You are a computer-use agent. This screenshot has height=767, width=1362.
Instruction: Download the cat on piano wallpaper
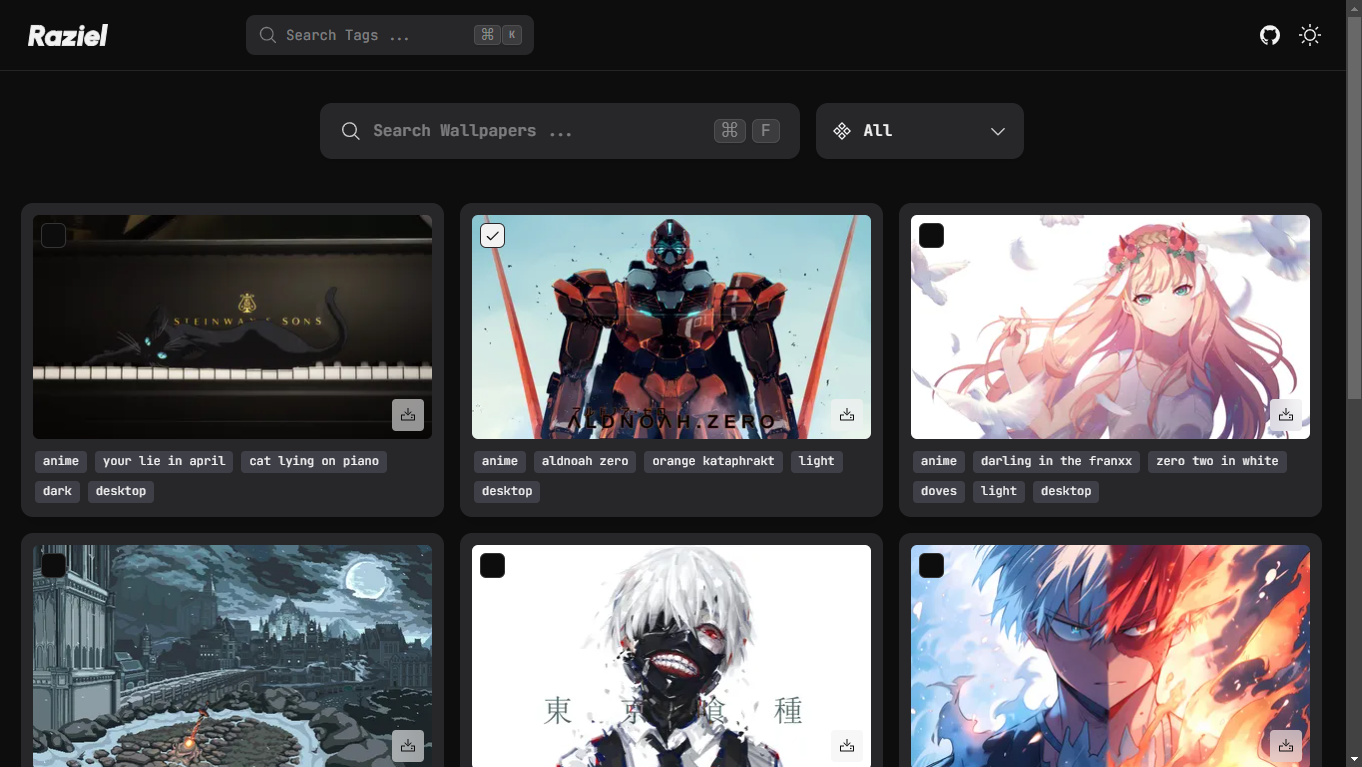[408, 415]
